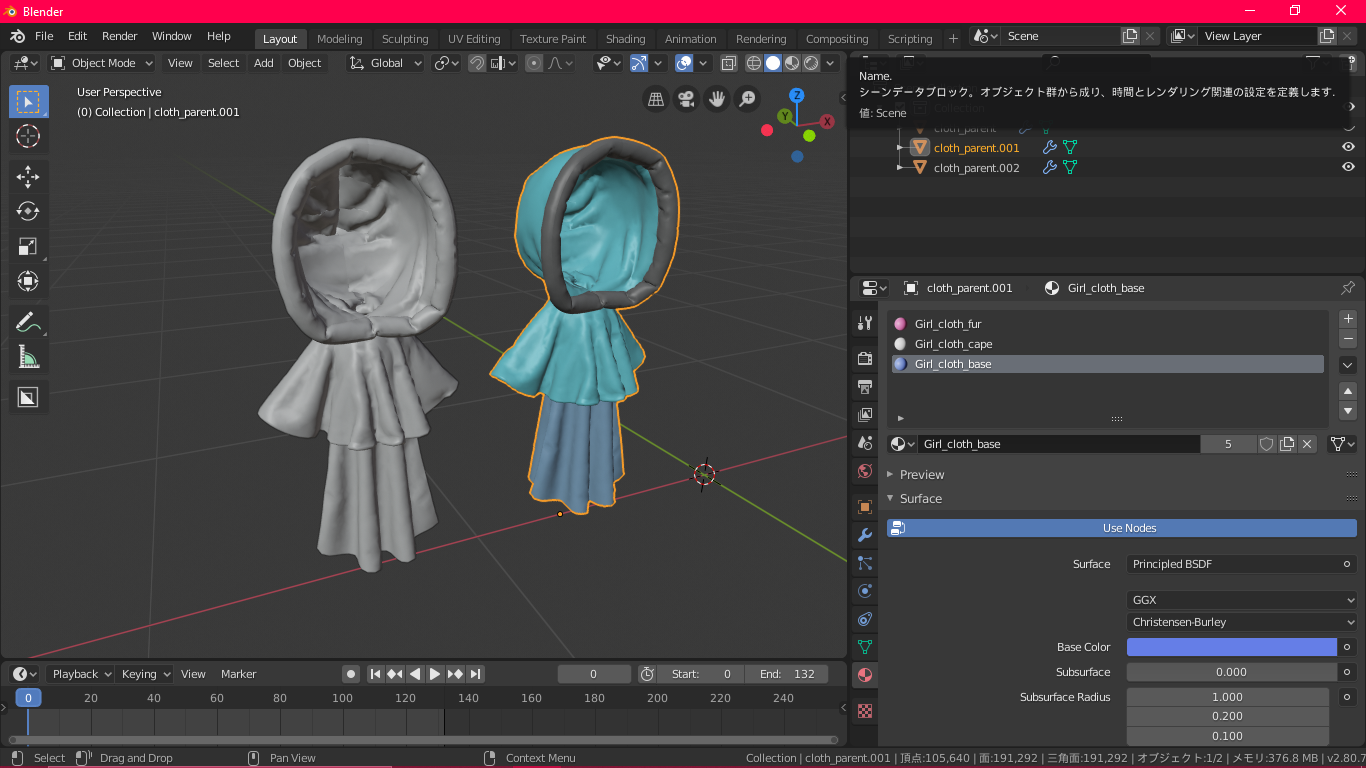
Task: Open the Global transform orientation dropdown
Action: 385,63
